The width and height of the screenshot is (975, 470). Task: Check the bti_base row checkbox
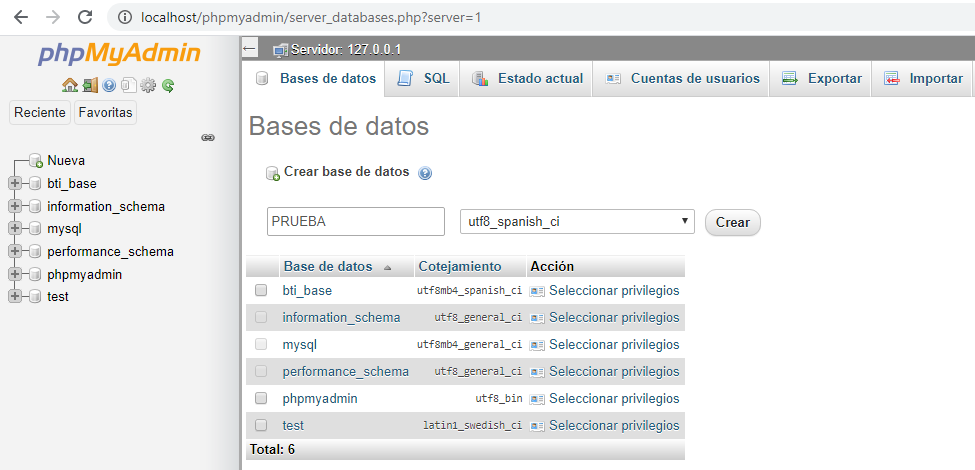pyautogui.click(x=261, y=290)
